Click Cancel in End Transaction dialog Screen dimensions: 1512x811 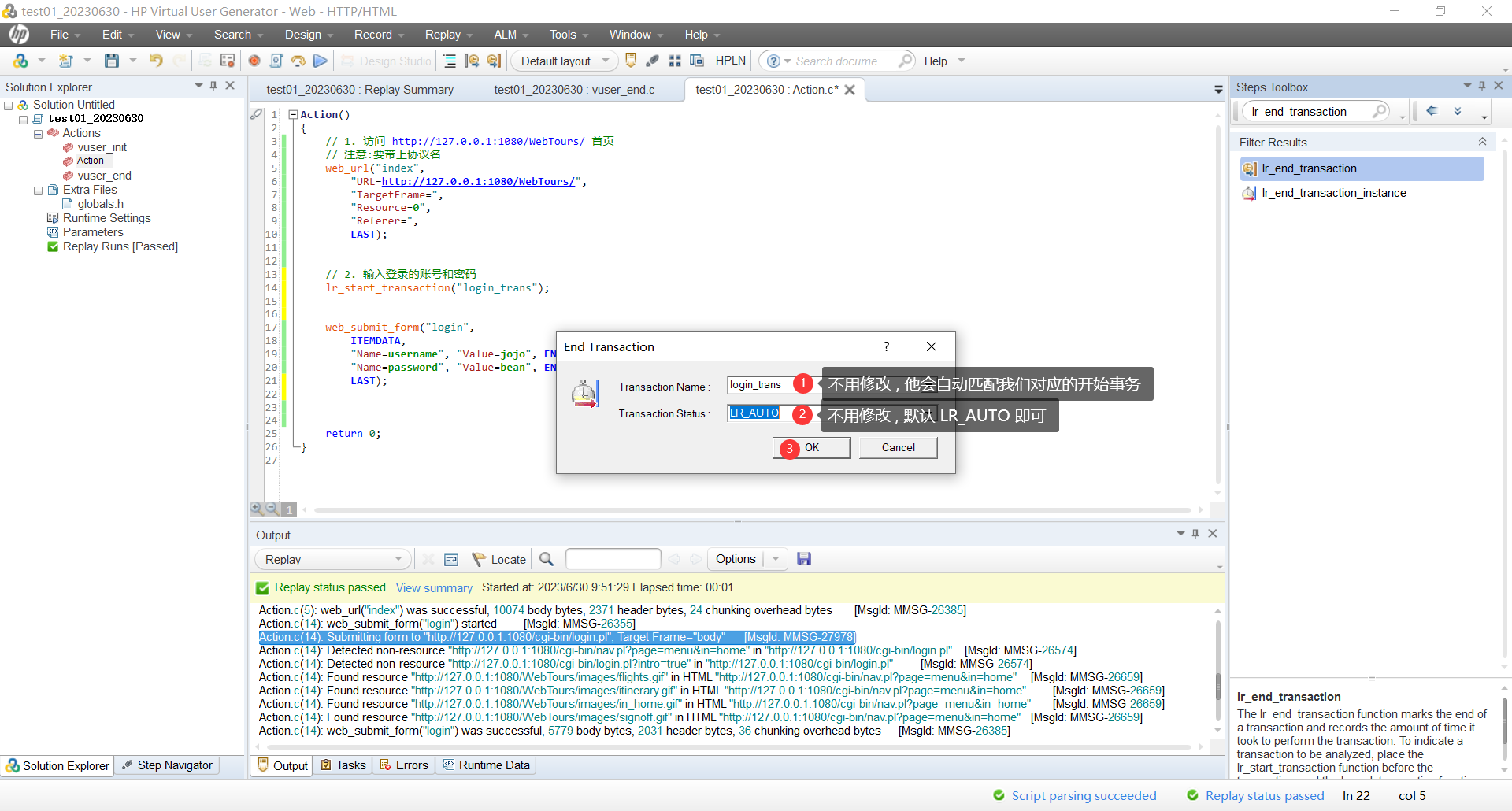point(899,447)
